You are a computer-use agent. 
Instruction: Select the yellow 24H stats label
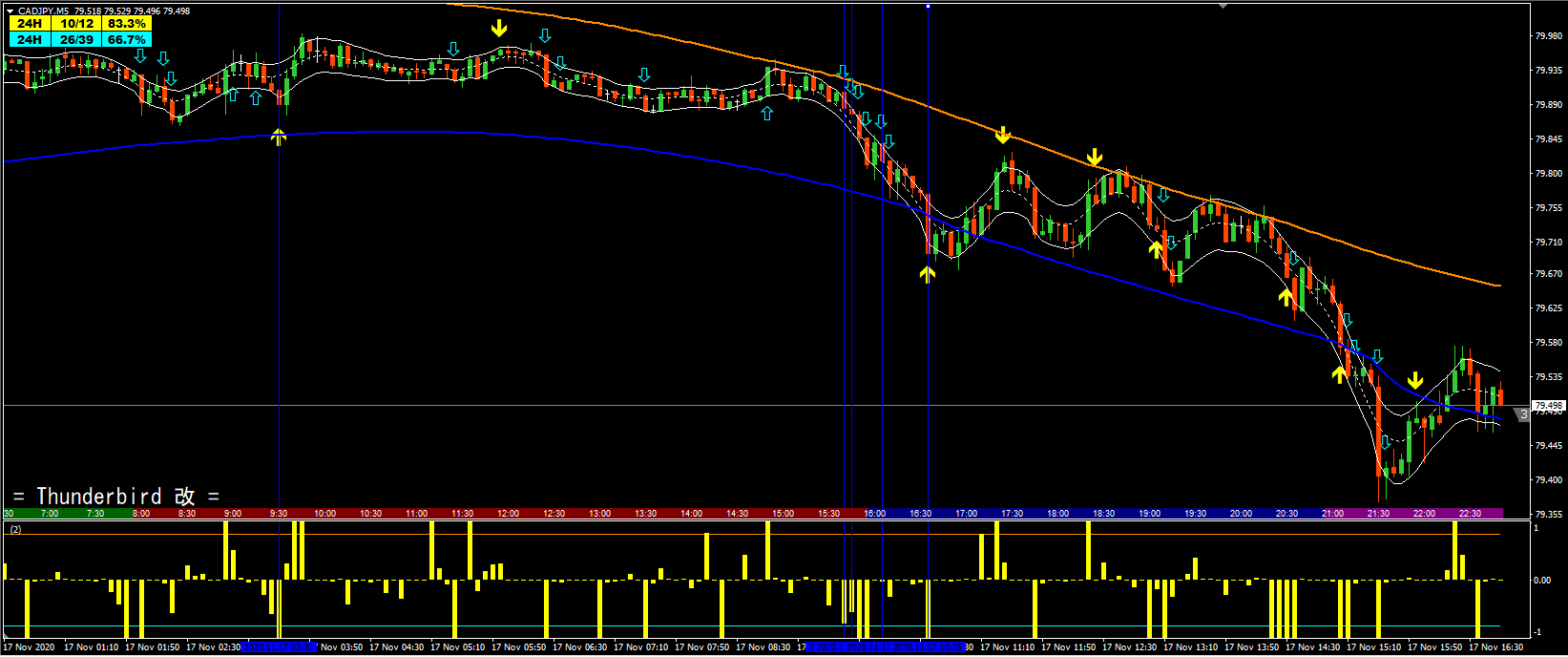tap(30, 23)
